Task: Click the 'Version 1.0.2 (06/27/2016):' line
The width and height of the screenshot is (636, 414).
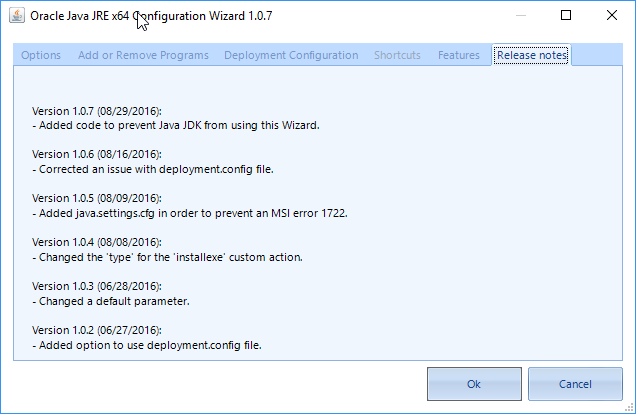Action: click(x=97, y=330)
